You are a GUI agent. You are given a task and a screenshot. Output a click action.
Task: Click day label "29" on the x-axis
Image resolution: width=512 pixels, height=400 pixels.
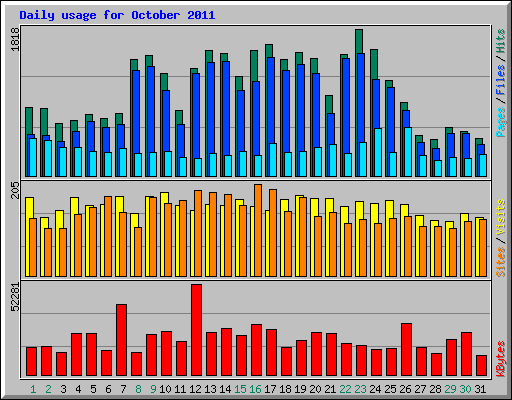point(450,389)
